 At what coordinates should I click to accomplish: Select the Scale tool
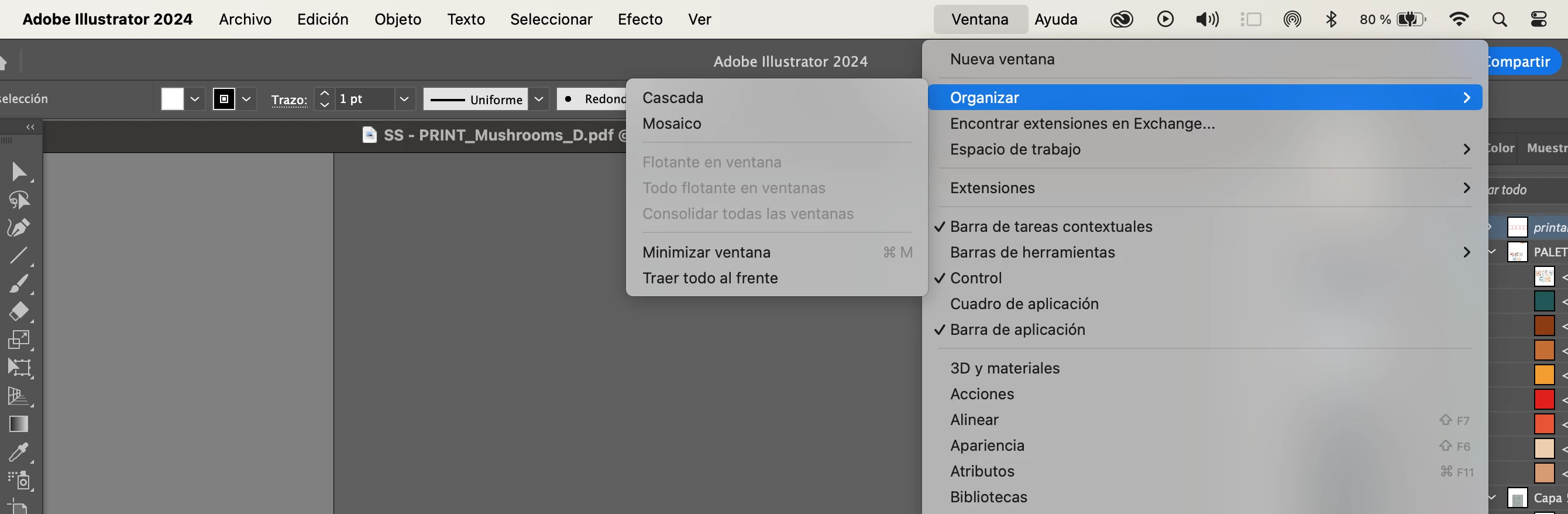point(18,339)
